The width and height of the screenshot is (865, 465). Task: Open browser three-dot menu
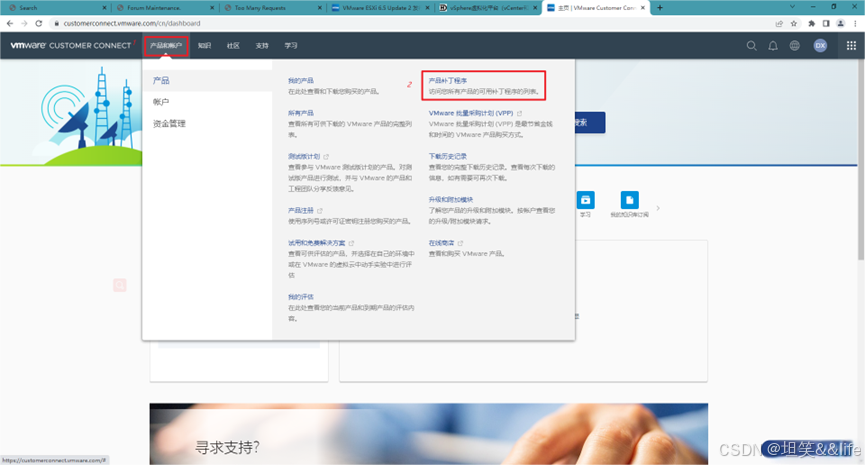pyautogui.click(x=855, y=23)
